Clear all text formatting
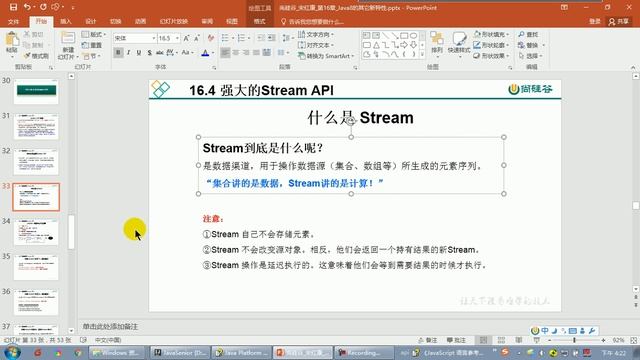Image resolution: width=640 pixels, height=360 pixels. 211,38
